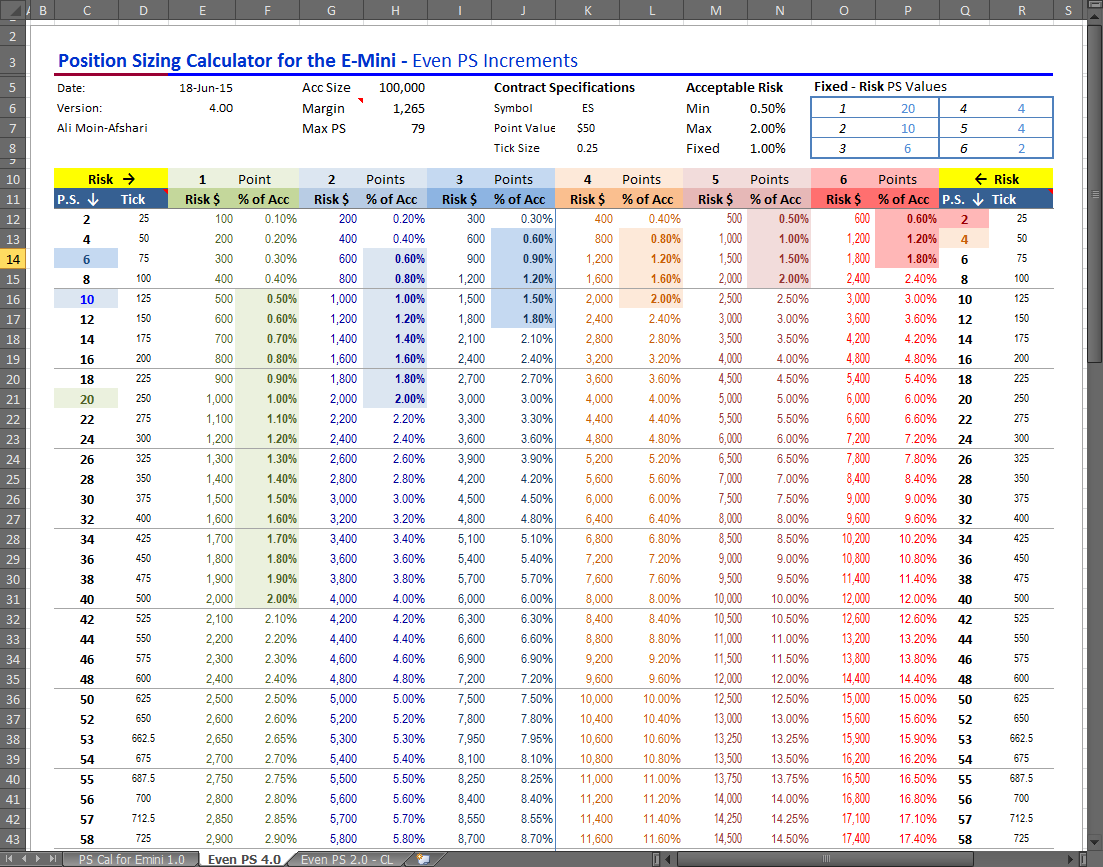Jump to the last sheet tab arrow
Image resolution: width=1103 pixels, height=867 pixels.
pos(53,859)
